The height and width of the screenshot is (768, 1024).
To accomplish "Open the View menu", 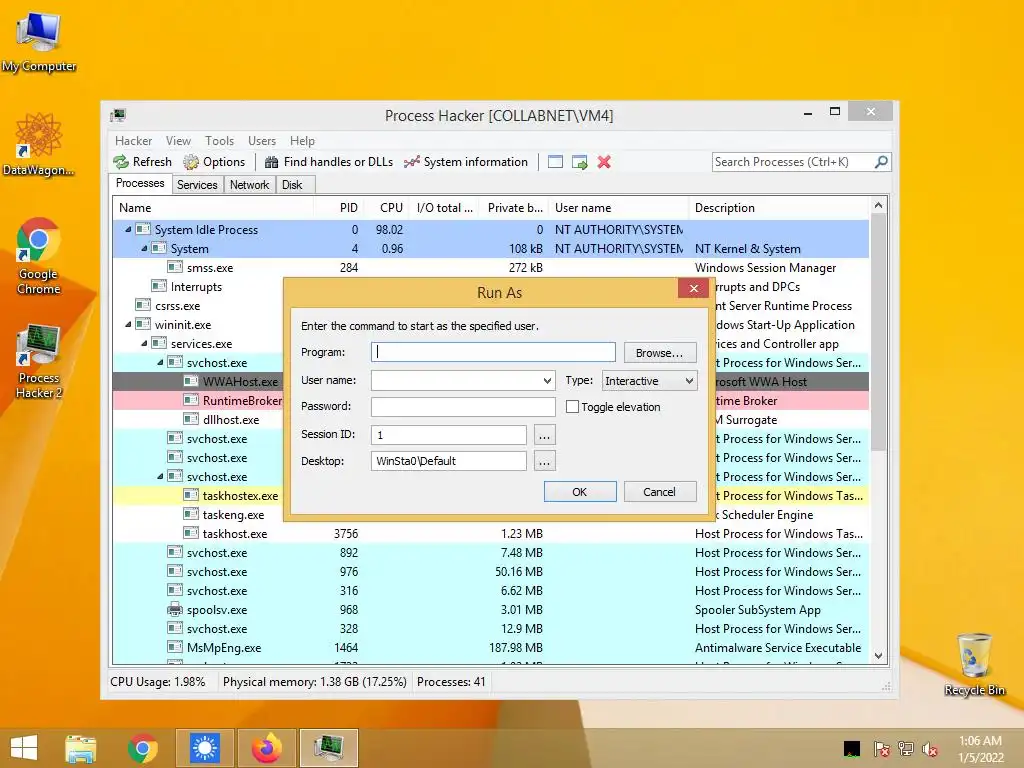I will coord(178,140).
